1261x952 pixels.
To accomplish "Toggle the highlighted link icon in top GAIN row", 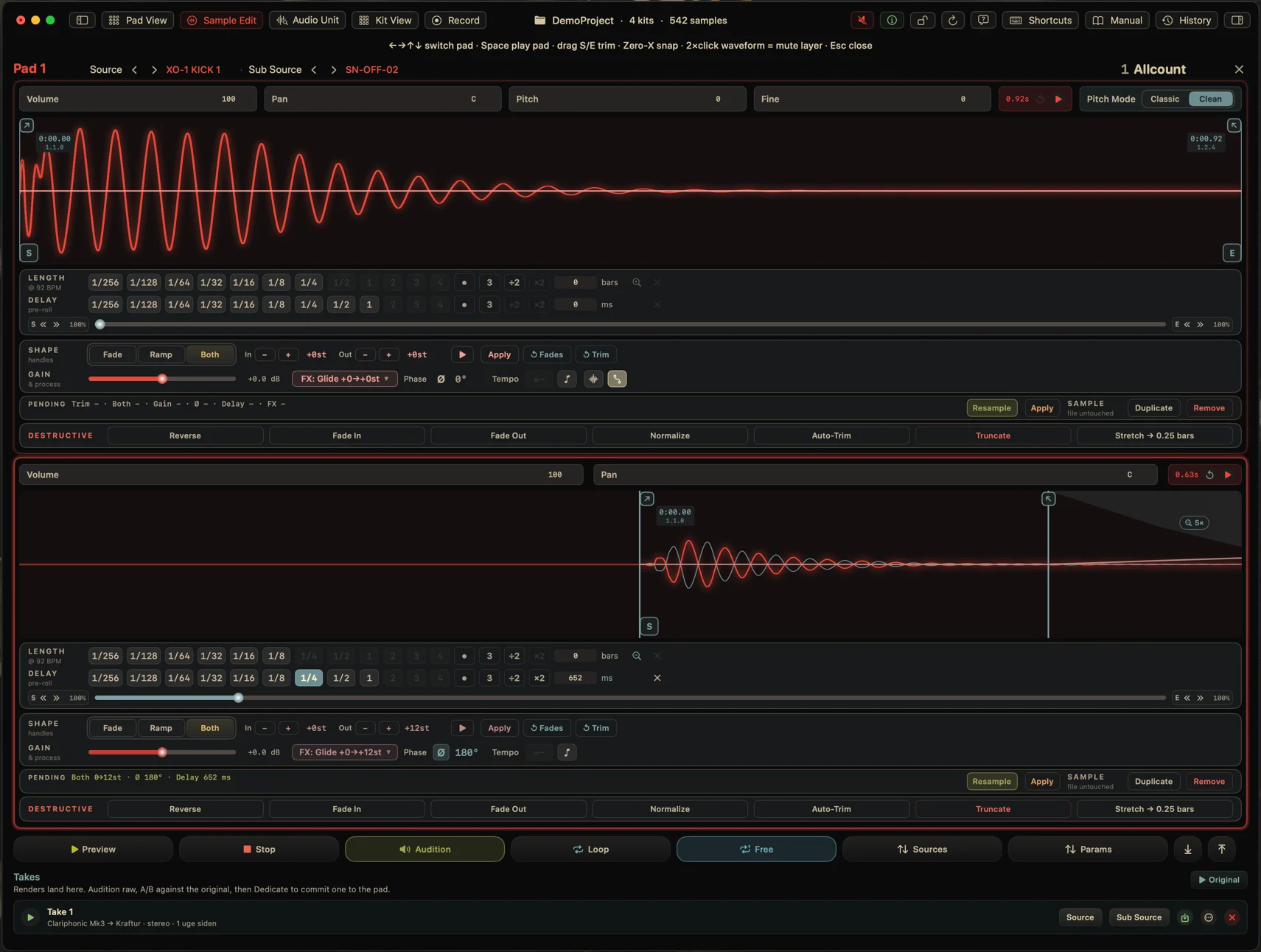I will point(617,379).
